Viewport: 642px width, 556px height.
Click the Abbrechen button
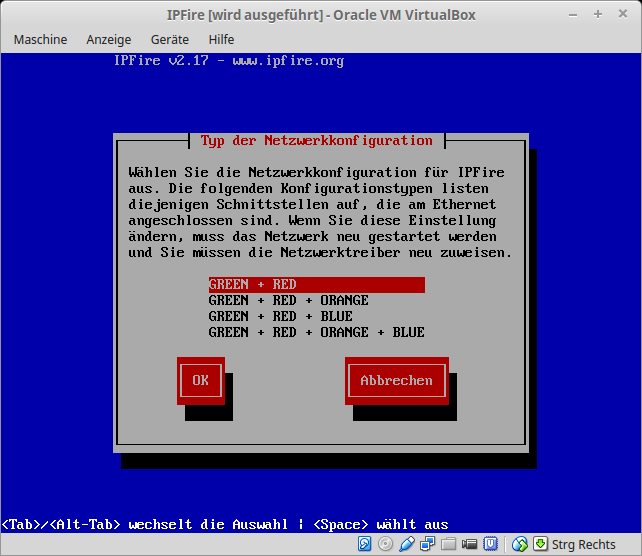397,380
